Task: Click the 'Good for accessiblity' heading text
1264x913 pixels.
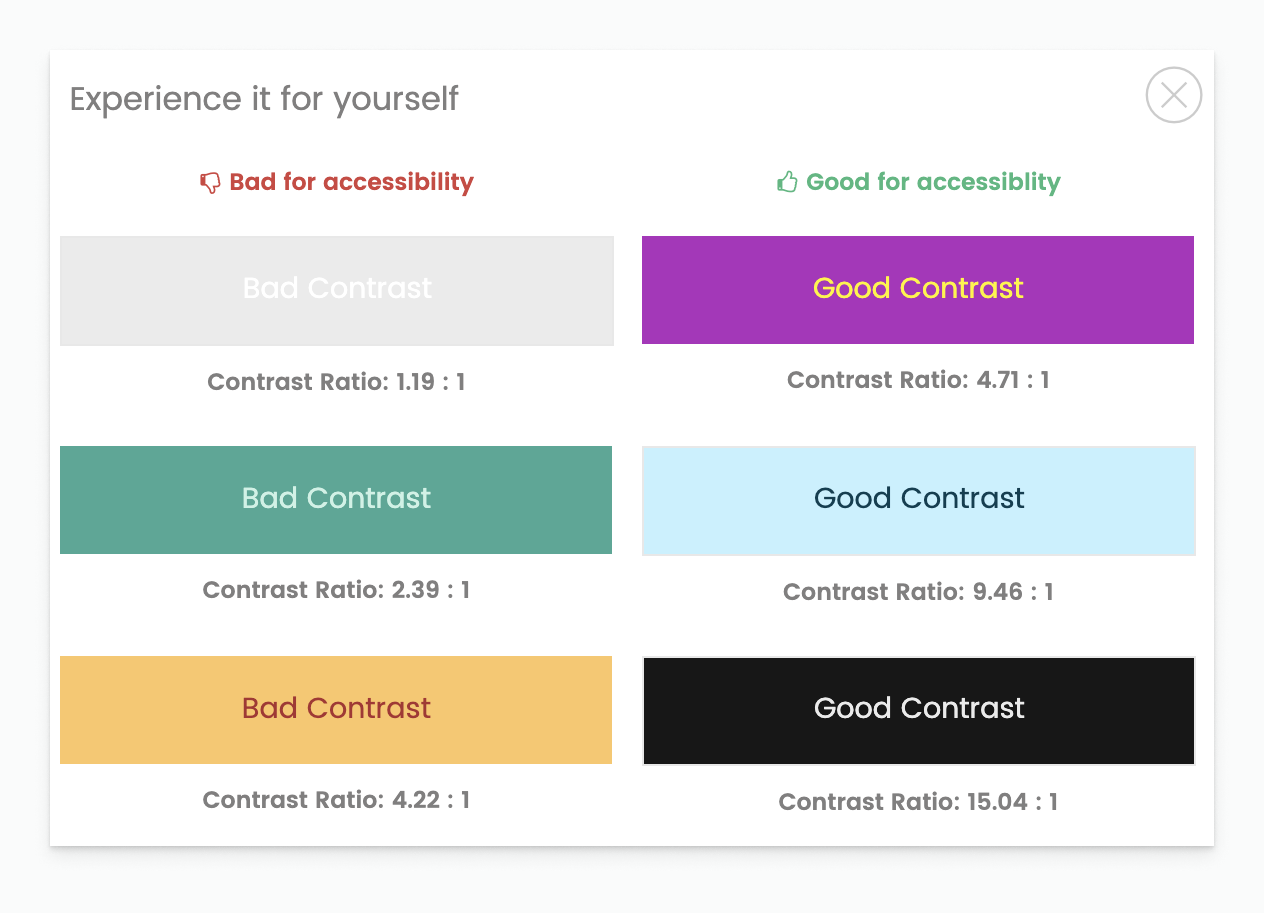Action: pos(933,182)
